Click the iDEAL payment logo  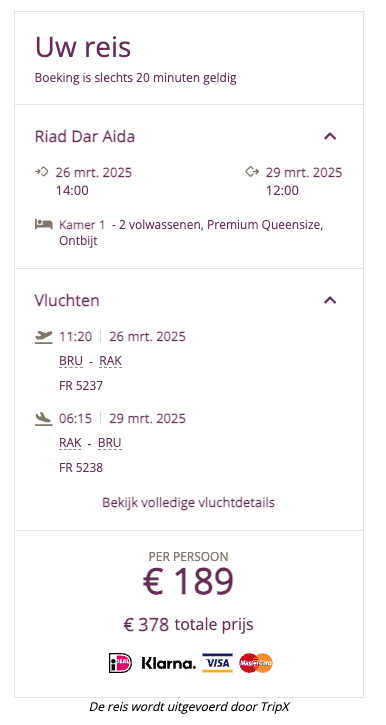(120, 663)
